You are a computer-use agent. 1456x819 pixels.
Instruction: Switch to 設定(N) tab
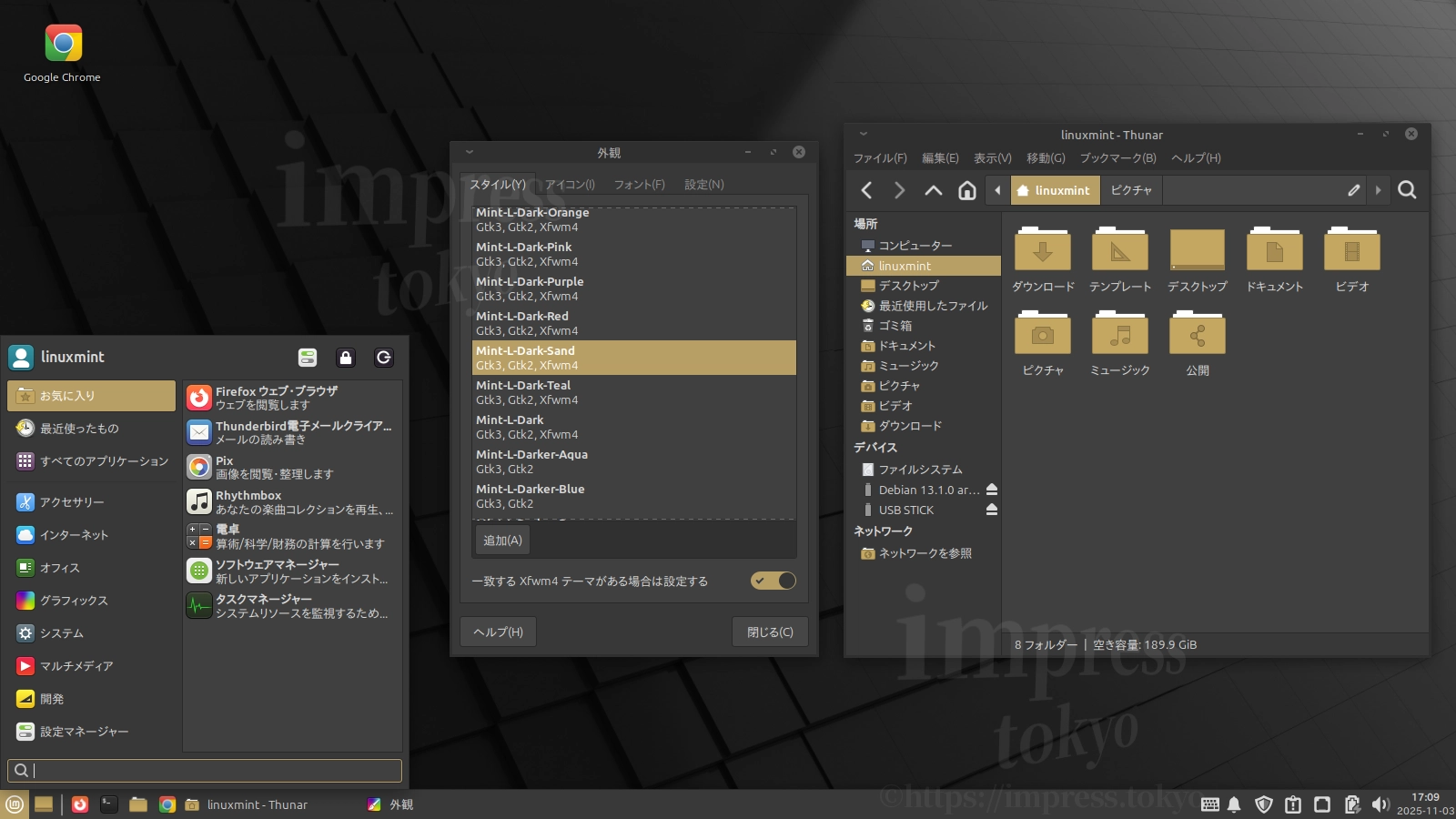(704, 185)
